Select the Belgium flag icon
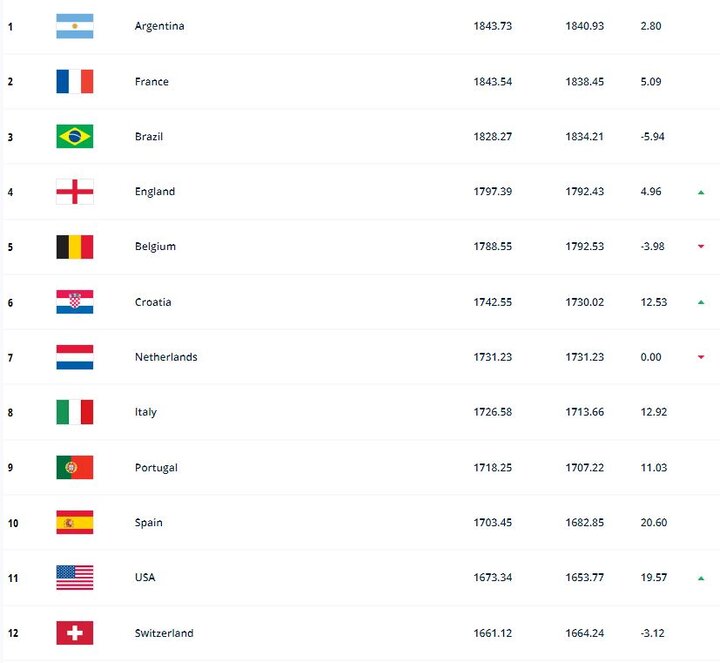This screenshot has width=720, height=663. (x=75, y=247)
